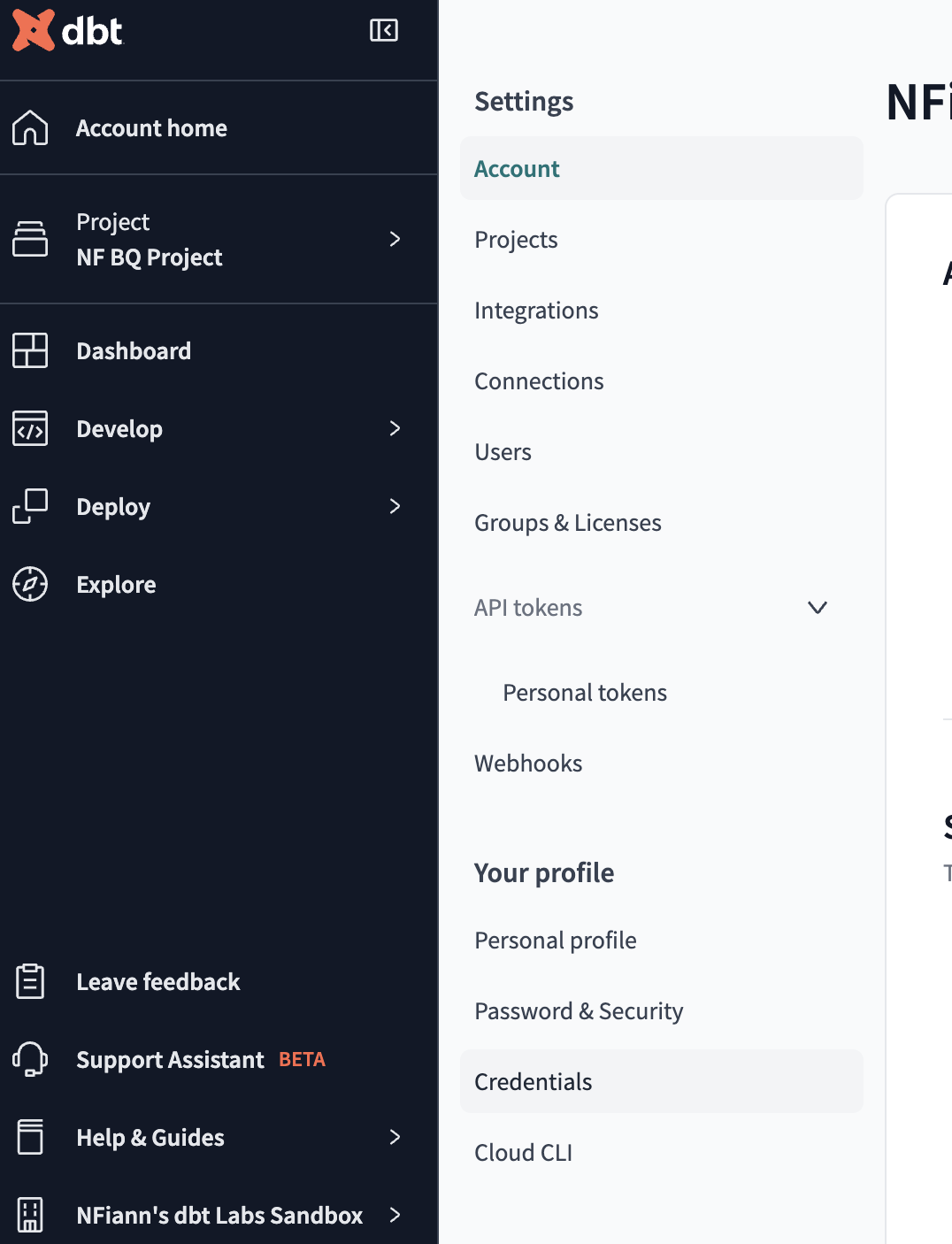
Task: Open Explore with the compass icon
Action: coord(30,584)
